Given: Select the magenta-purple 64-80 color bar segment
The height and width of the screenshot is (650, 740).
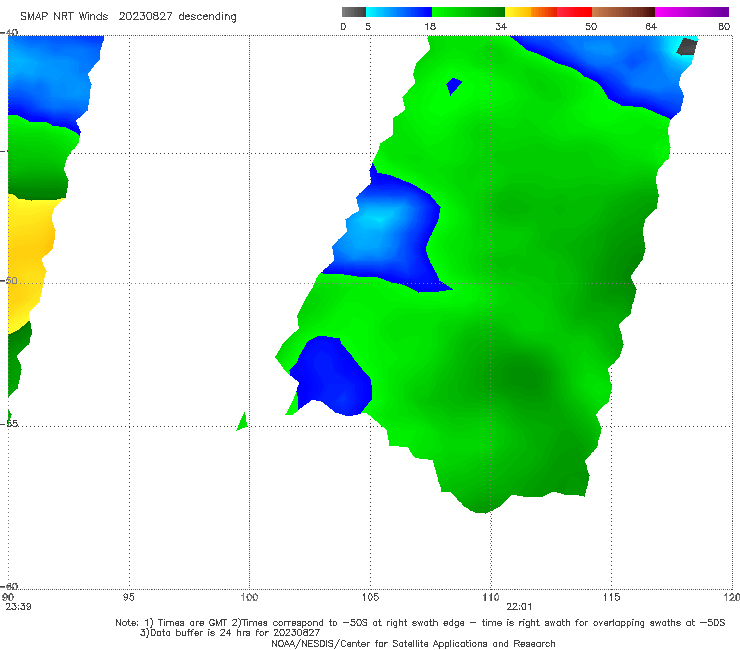Looking at the screenshot, I should click(x=692, y=12).
